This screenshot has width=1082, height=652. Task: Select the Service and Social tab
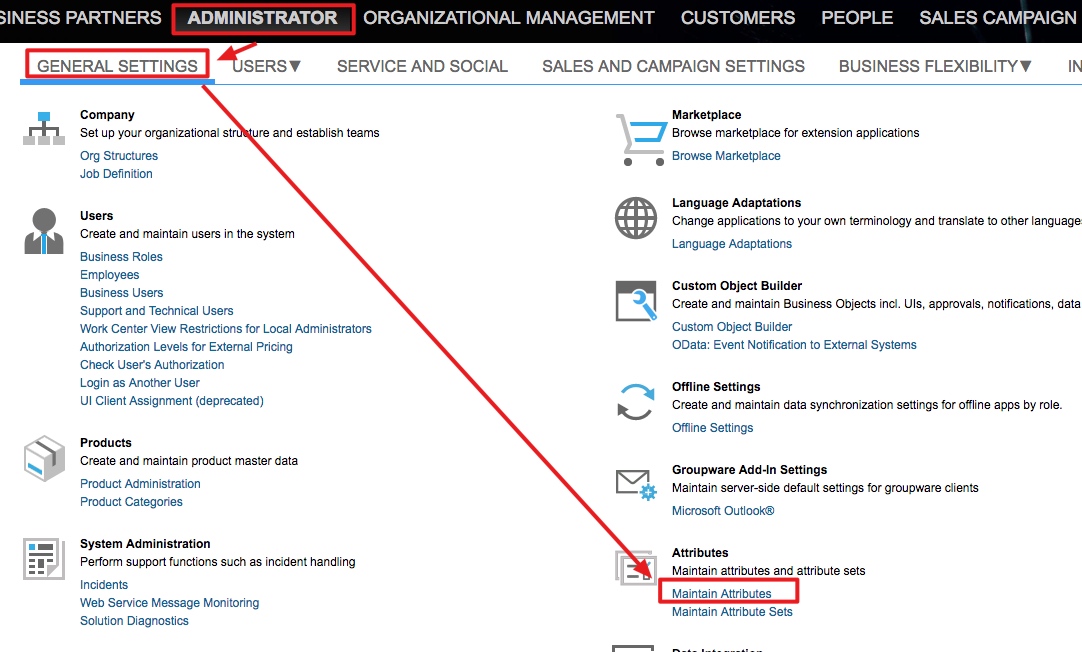tap(422, 66)
